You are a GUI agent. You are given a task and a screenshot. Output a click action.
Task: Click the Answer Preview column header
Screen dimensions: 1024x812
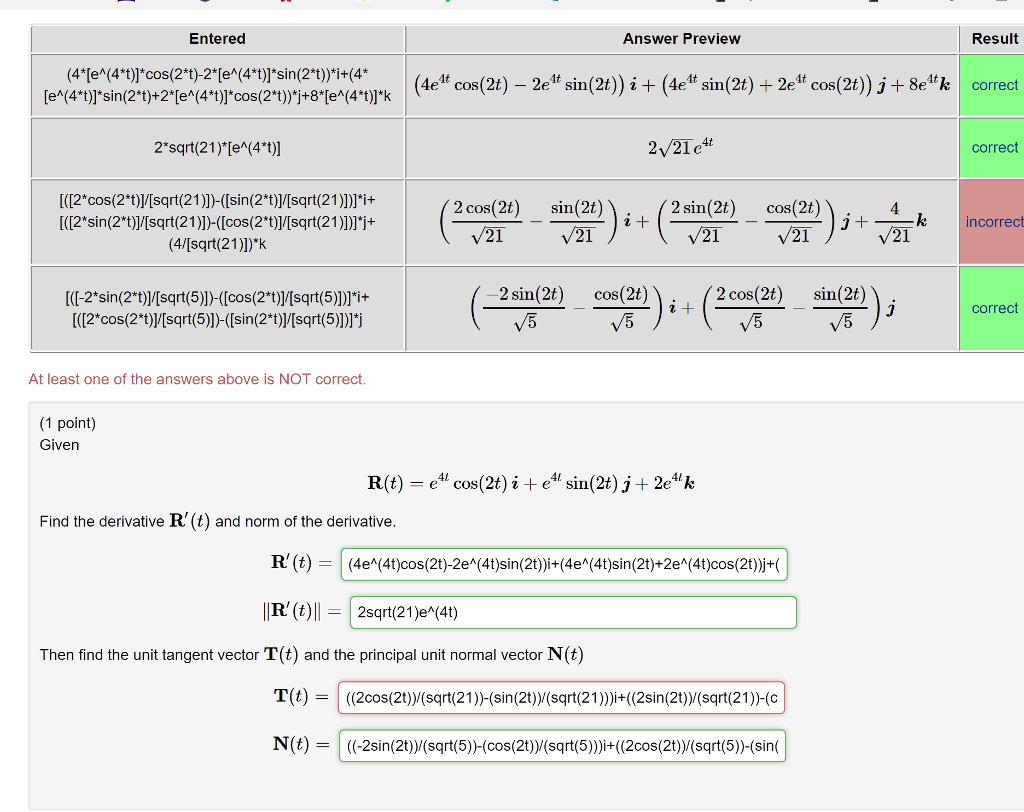tap(681, 39)
